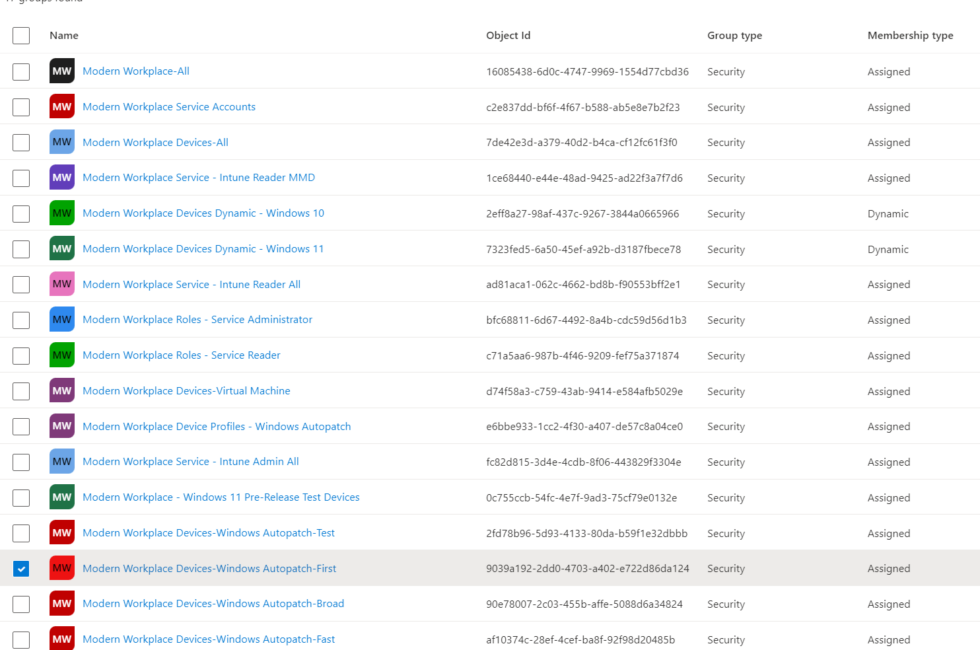Check the box for Modern Workplace Service Accounts
980x650 pixels.
pos(21,108)
